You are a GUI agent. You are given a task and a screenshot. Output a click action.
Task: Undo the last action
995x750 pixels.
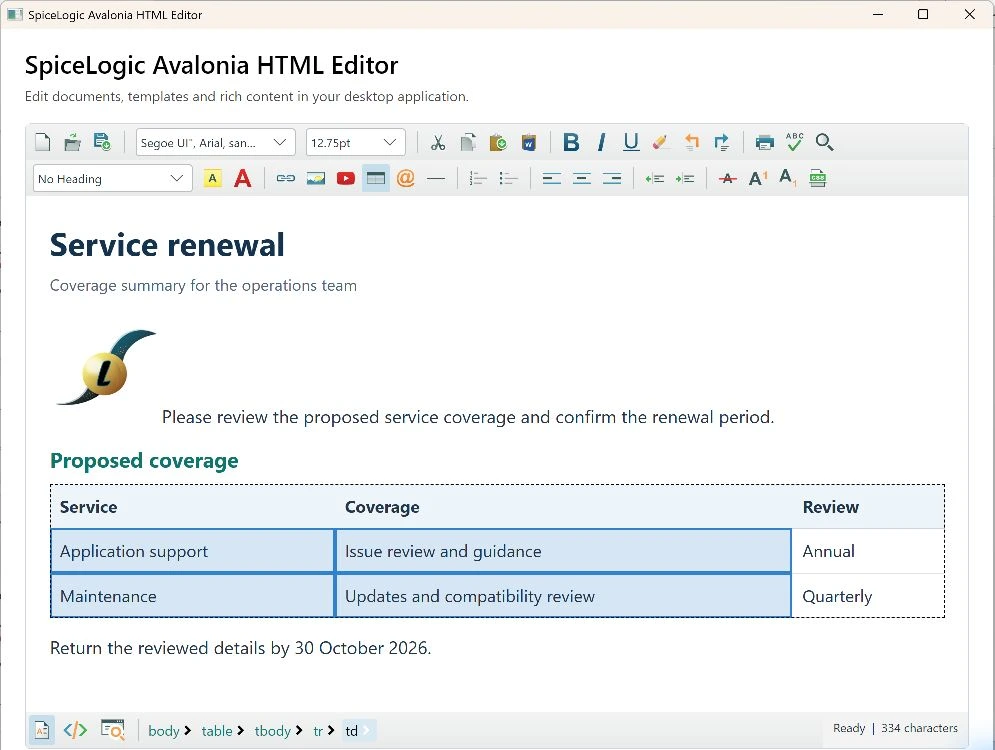[691, 142]
